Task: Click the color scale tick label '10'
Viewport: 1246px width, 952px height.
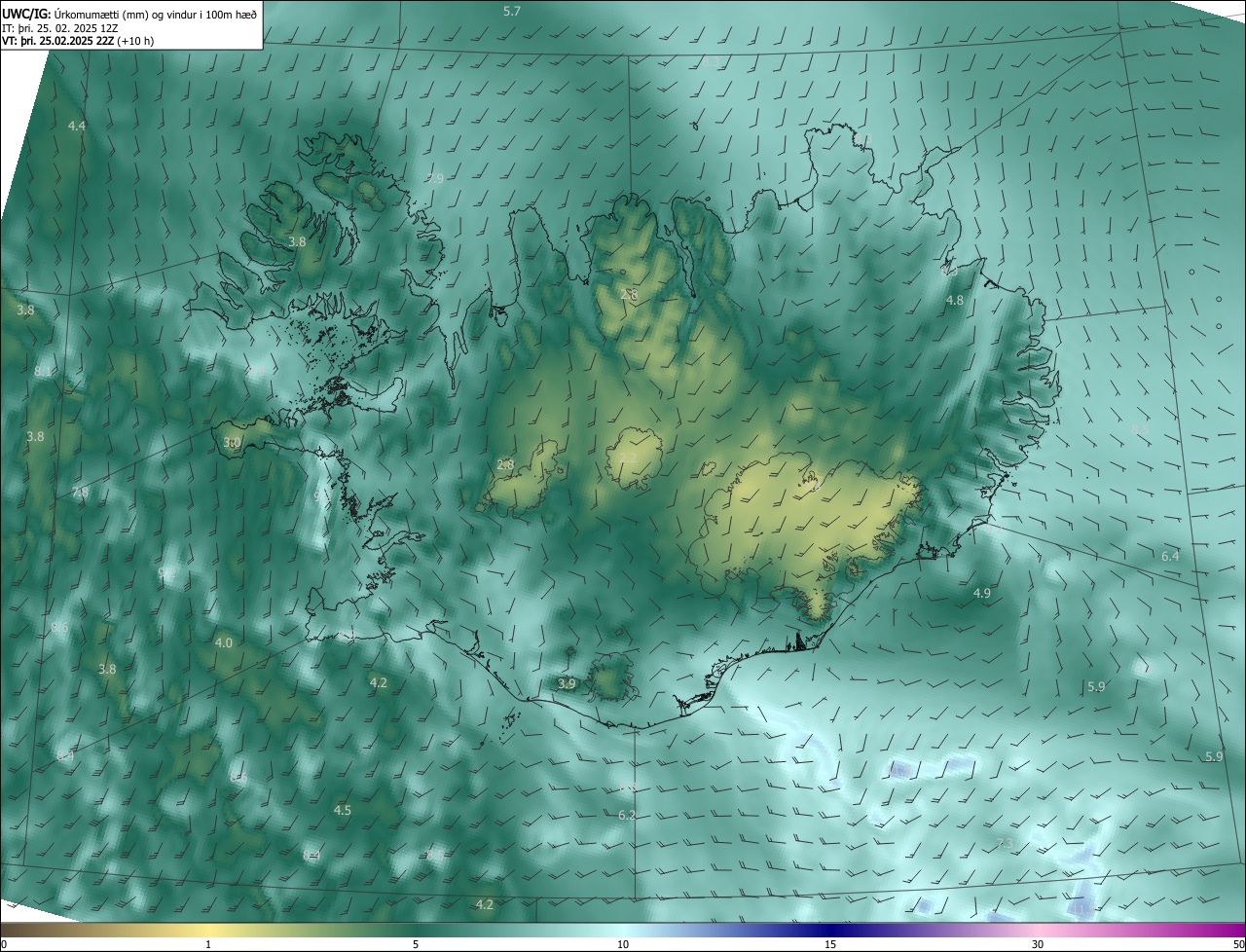Action: (623, 945)
